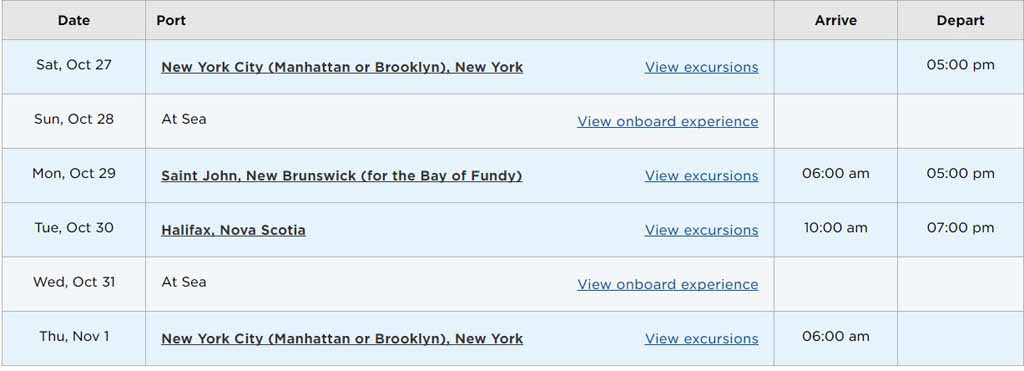View excursions for Saint John, New Brunswick
This screenshot has height=371, width=1024.
(x=701, y=176)
